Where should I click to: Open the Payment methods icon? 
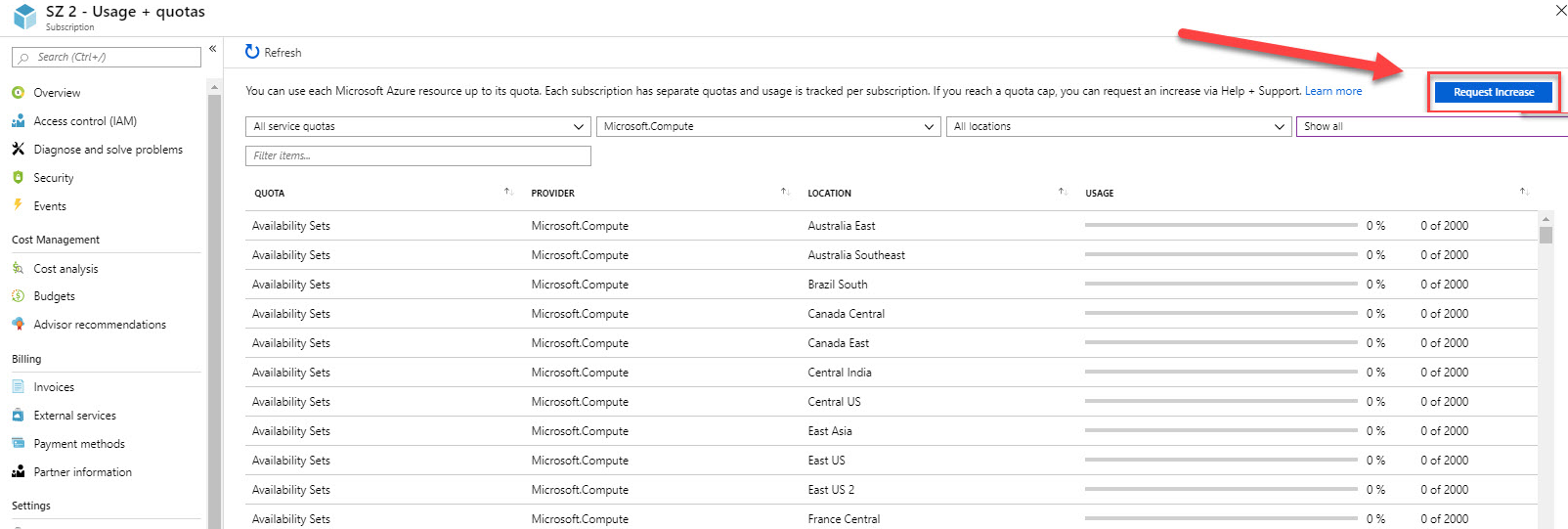18,443
